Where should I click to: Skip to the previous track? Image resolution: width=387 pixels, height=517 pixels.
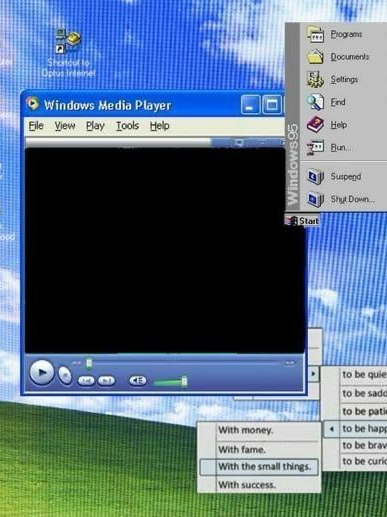(x=86, y=381)
